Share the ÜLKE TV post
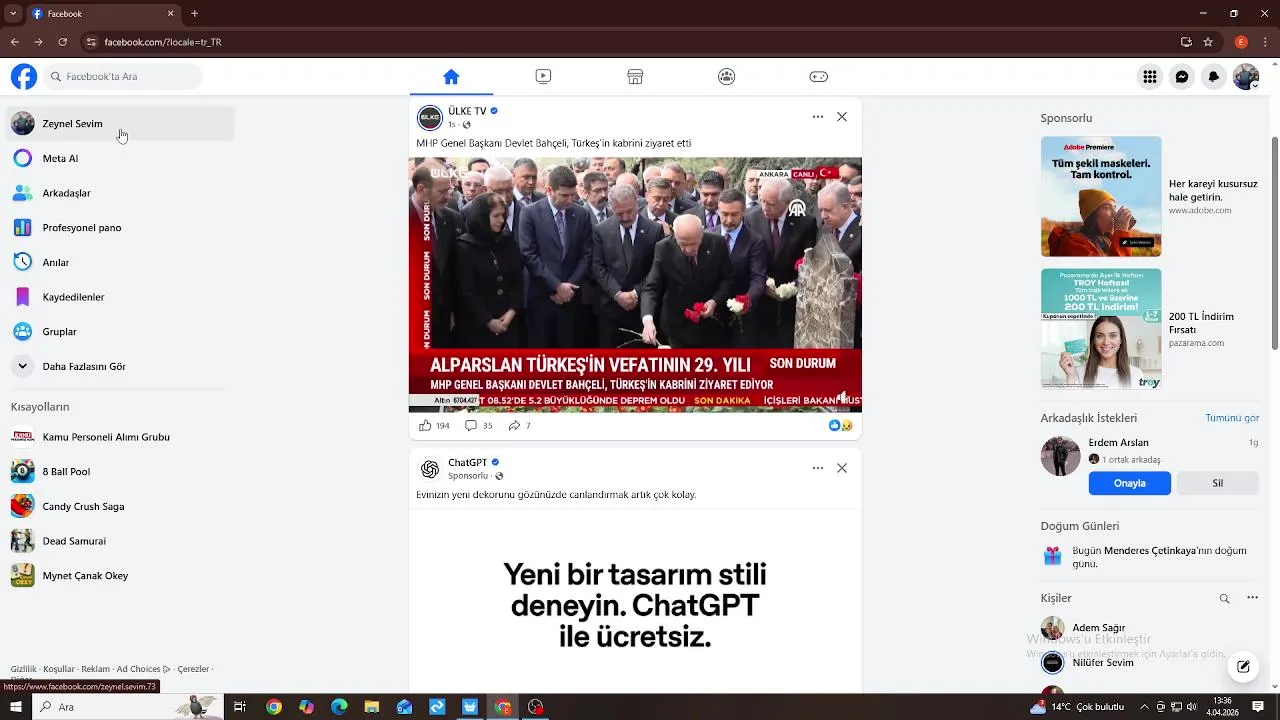The width and height of the screenshot is (1280, 720). point(519,426)
